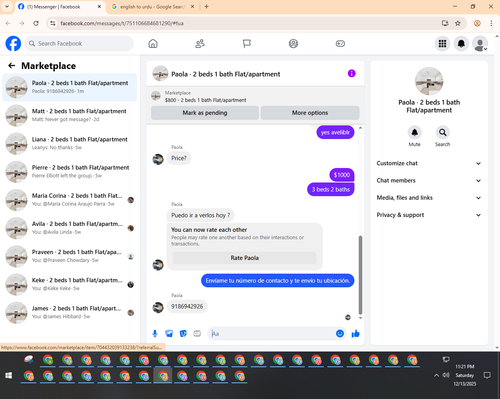This screenshot has width=500, height=399.
Task: Switch to english to urdu Google tab
Action: [152, 7]
